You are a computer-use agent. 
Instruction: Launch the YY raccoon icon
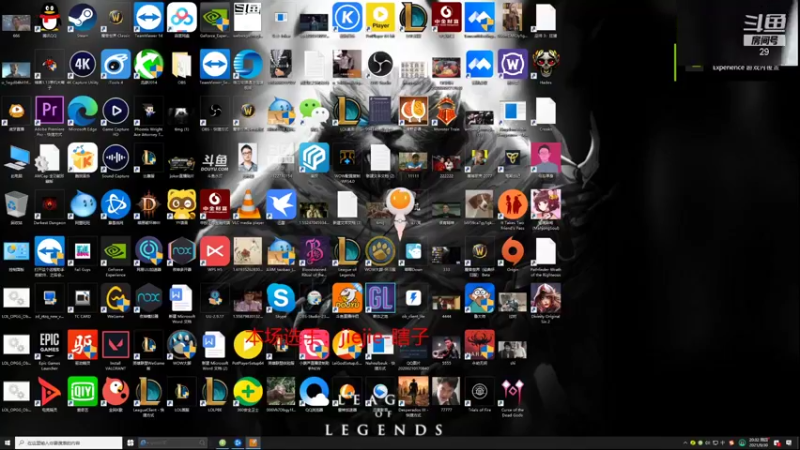(x=182, y=205)
